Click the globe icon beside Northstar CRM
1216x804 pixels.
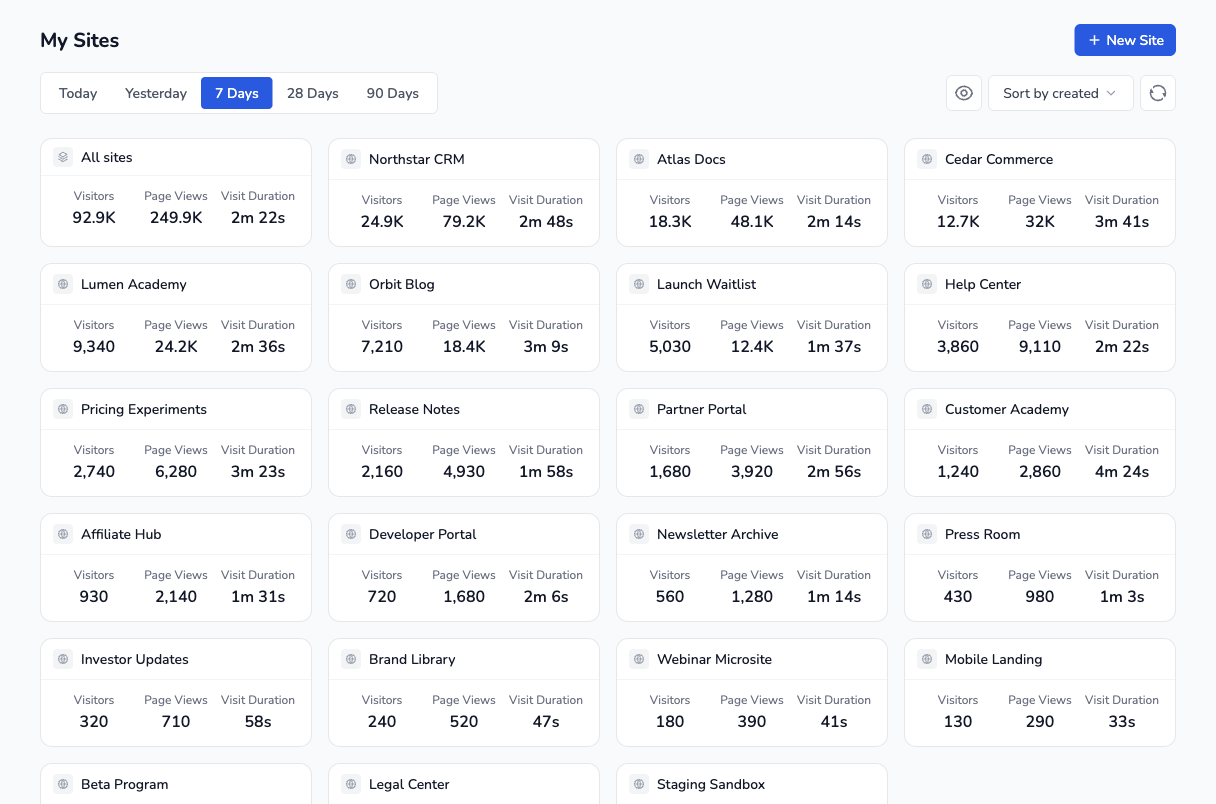351,159
